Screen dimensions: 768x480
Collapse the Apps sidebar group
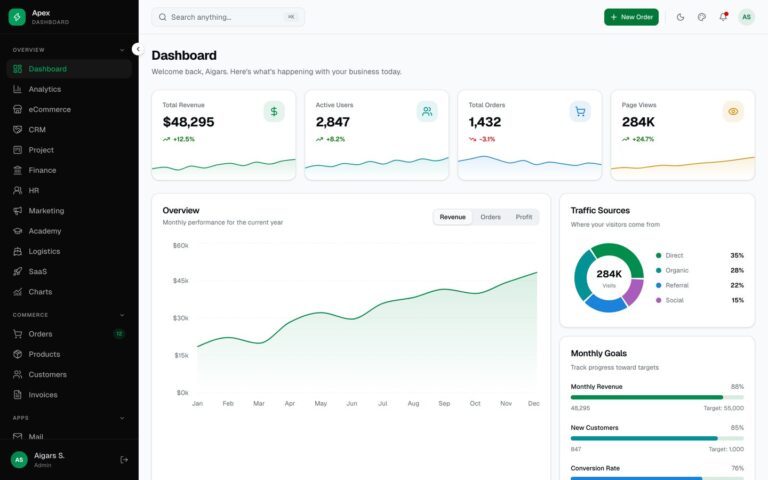[122, 418]
